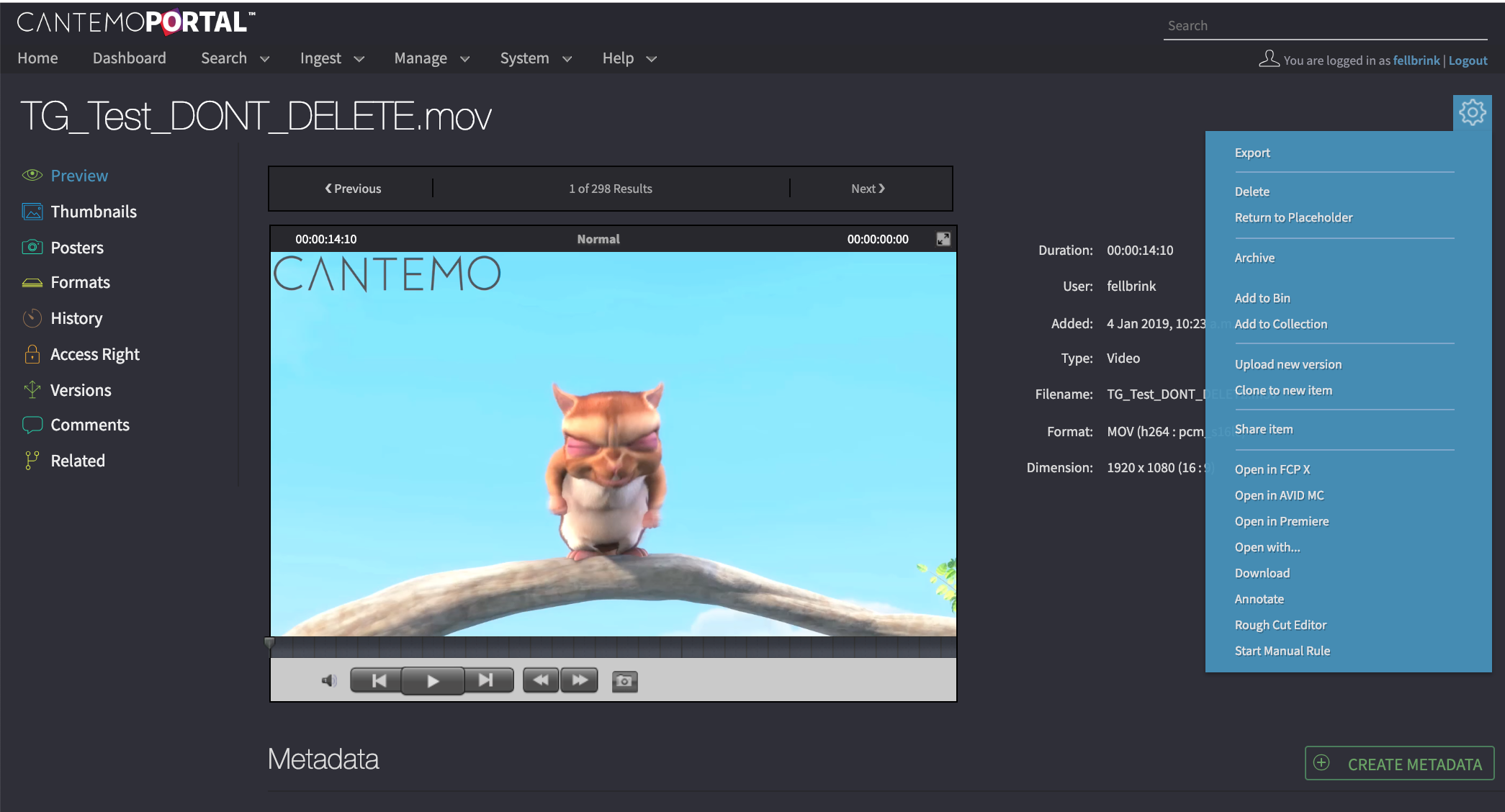The width and height of the screenshot is (1505, 812).
Task: Select Open in AVID MC
Action: click(x=1279, y=495)
